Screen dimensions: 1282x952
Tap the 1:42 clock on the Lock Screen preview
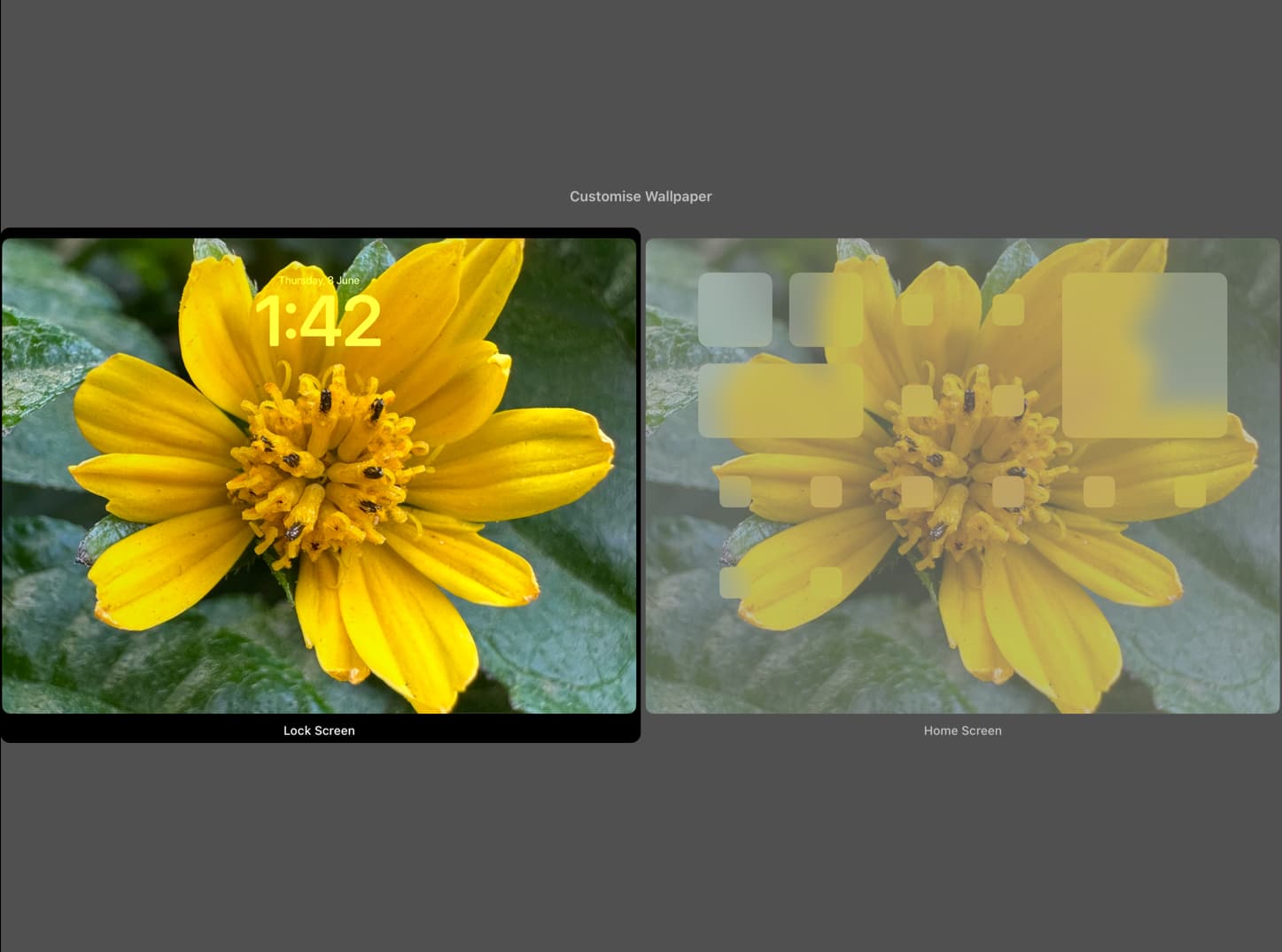click(319, 321)
